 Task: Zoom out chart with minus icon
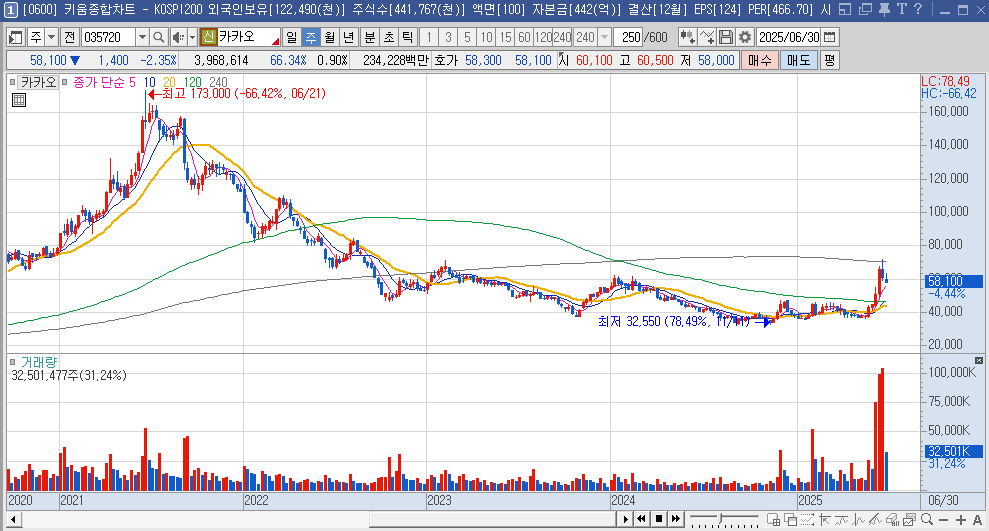point(944,520)
